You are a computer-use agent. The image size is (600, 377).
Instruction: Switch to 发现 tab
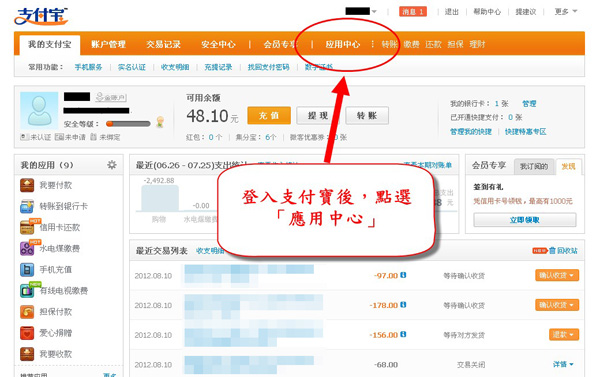pyautogui.click(x=568, y=166)
